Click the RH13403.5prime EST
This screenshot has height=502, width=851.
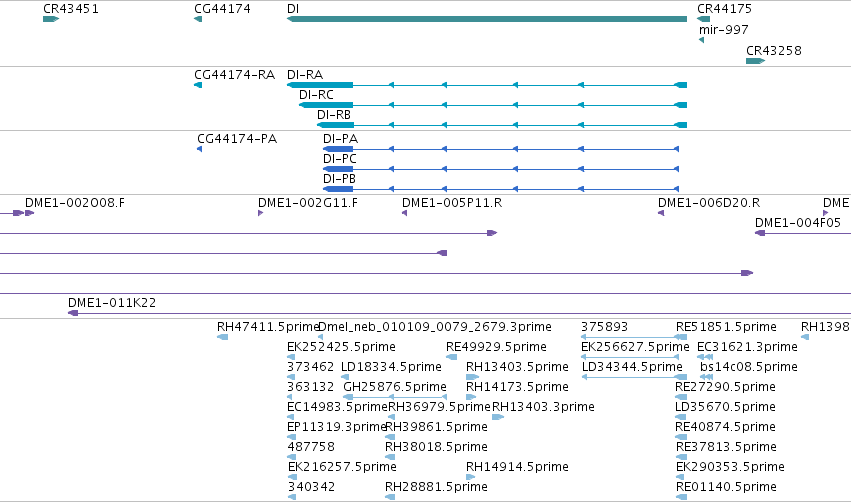point(472,377)
